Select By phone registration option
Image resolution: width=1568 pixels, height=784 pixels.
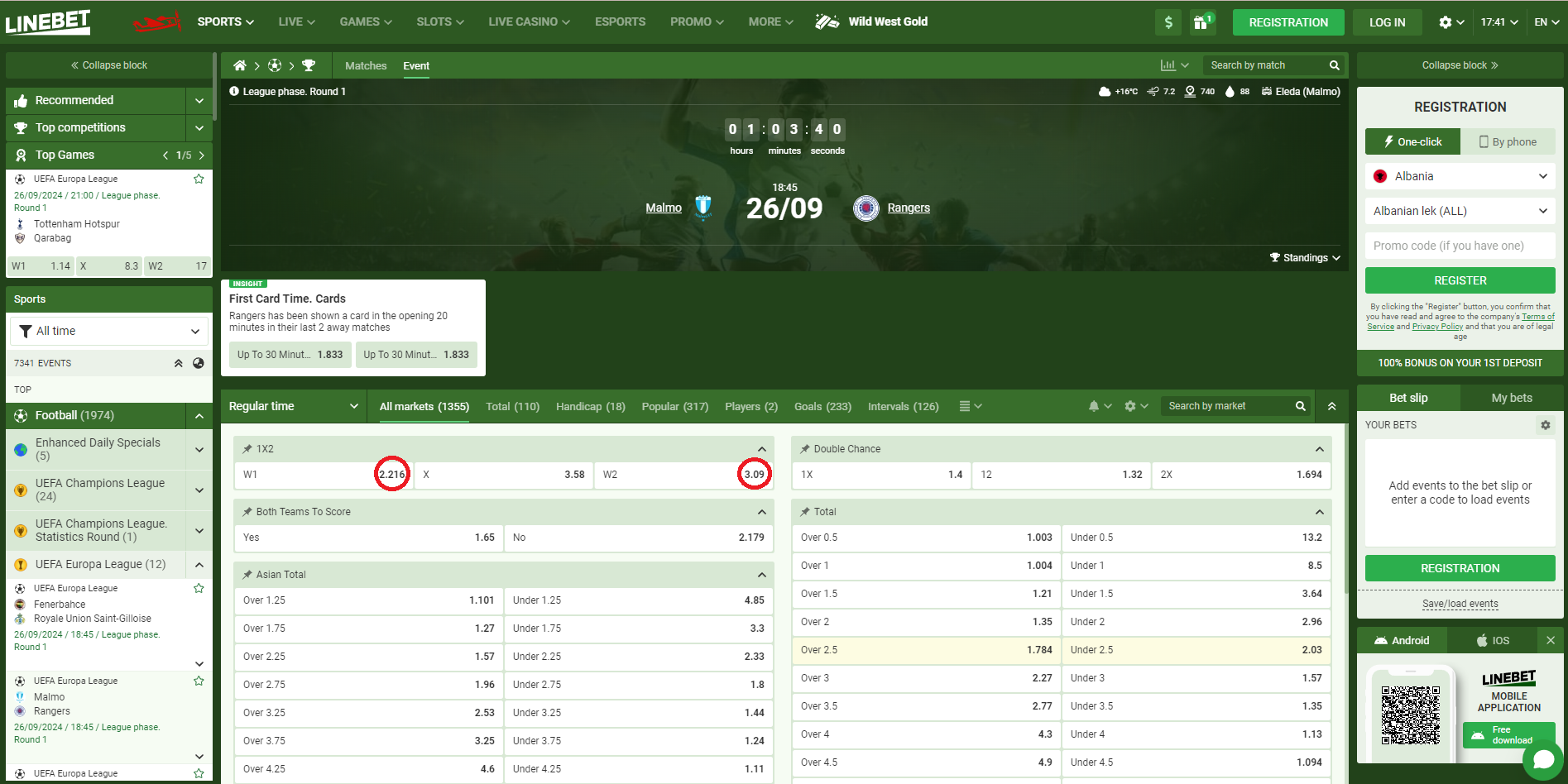1508,141
